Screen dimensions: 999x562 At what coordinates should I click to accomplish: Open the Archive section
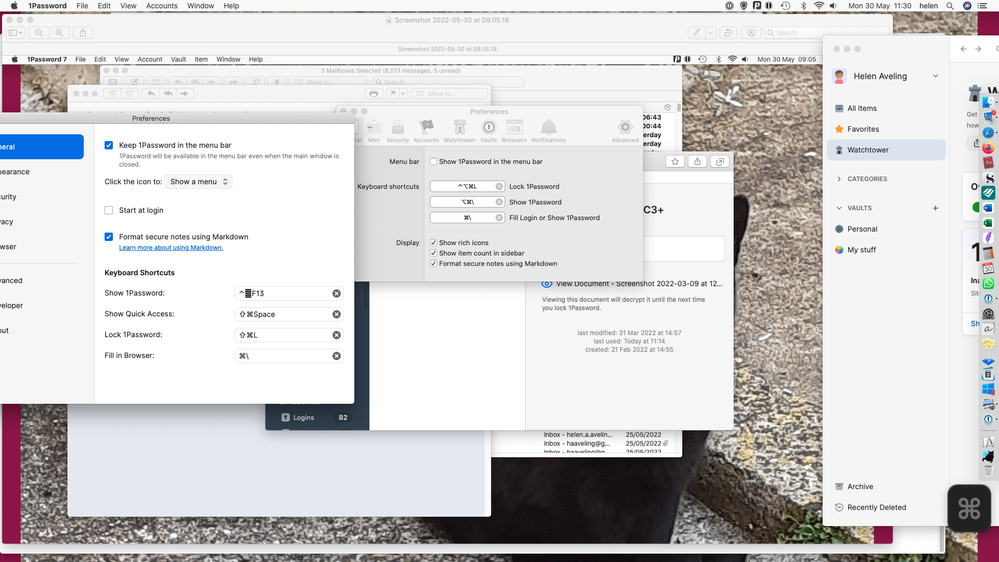(859, 487)
